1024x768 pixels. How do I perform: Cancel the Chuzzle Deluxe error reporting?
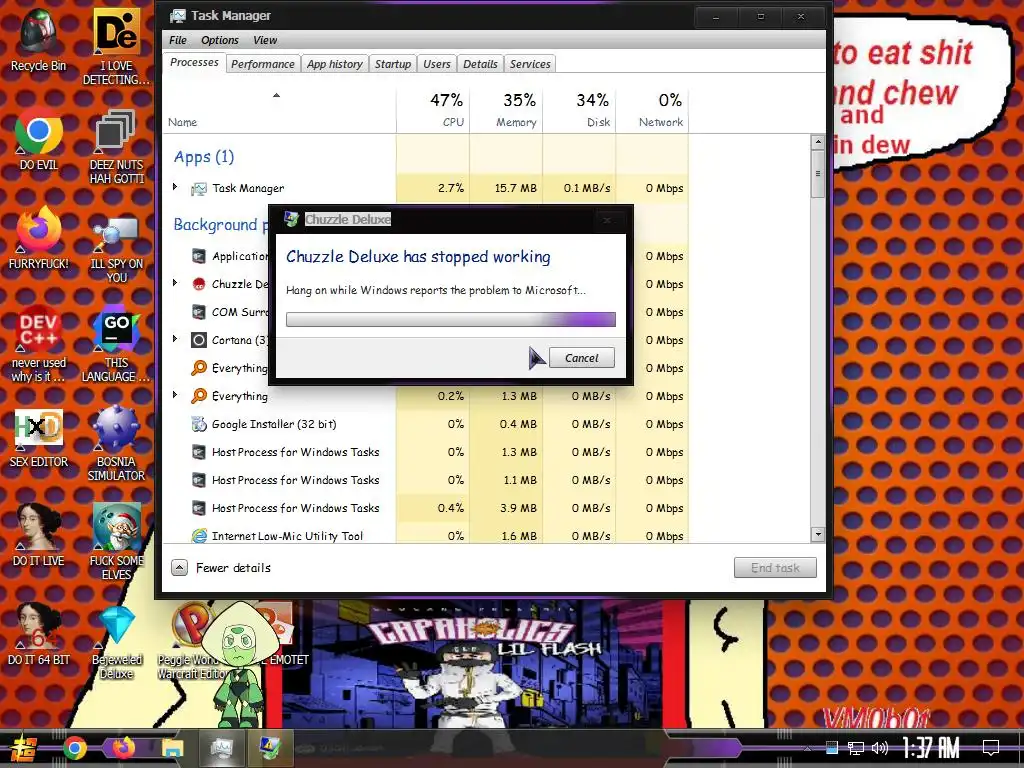[x=581, y=358]
